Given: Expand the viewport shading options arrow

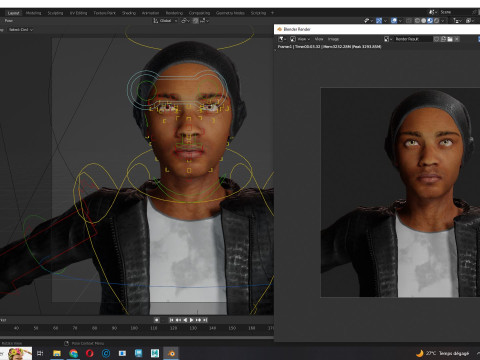Looking at the screenshot, I should (x=443, y=21).
